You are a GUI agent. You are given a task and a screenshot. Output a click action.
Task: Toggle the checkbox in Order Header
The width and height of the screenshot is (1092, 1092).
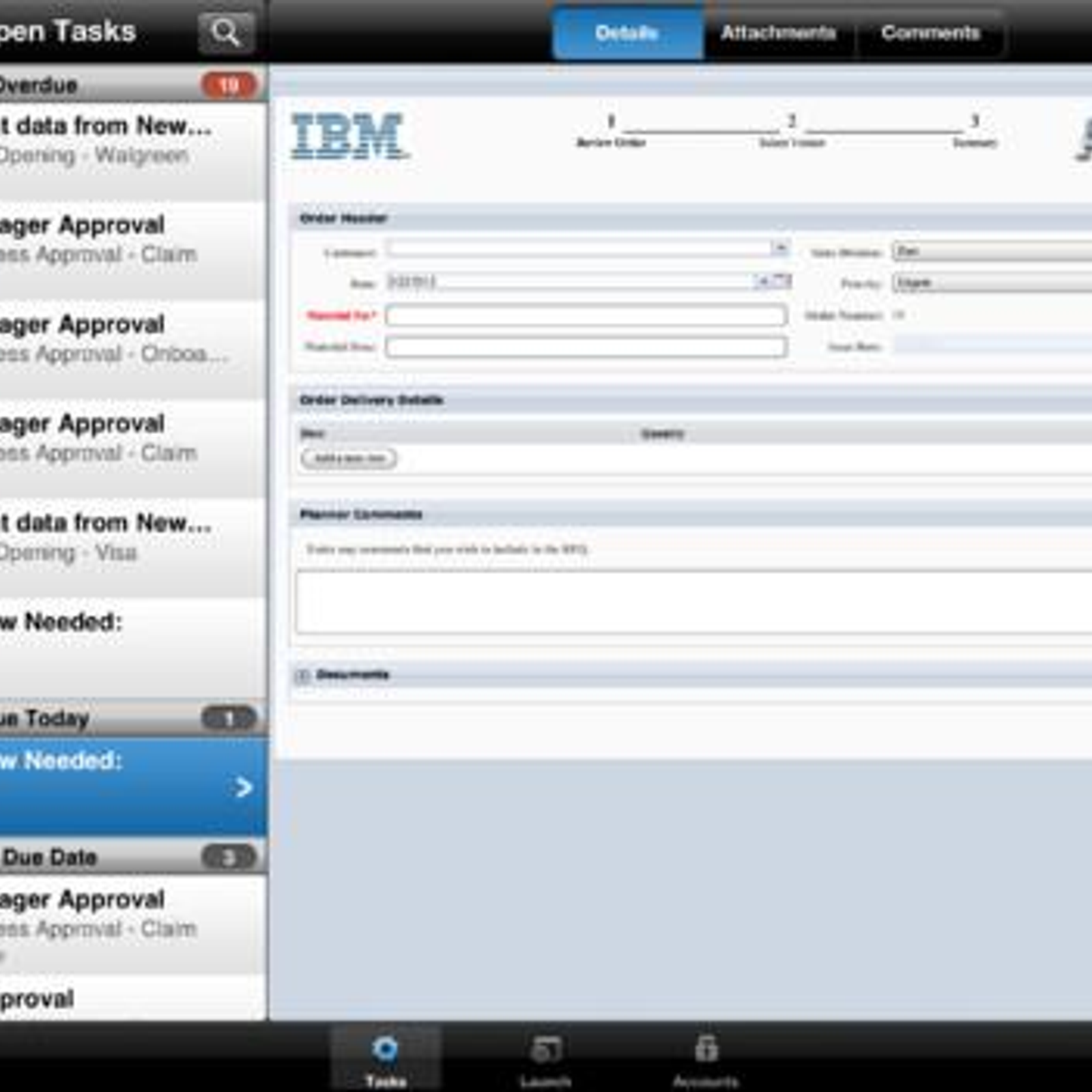[899, 315]
